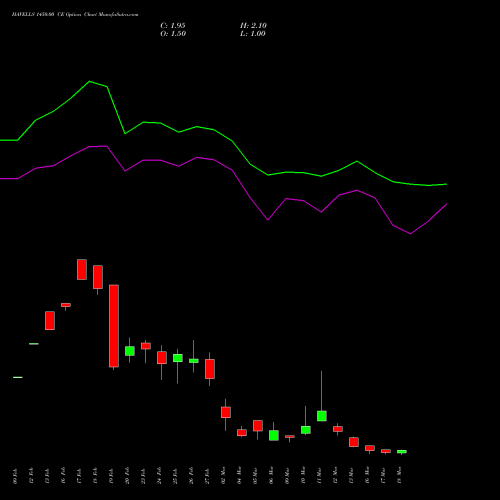The width and height of the screenshot is (500, 500).
Task: Click the 24 Feb date label
Action: coord(159,476)
